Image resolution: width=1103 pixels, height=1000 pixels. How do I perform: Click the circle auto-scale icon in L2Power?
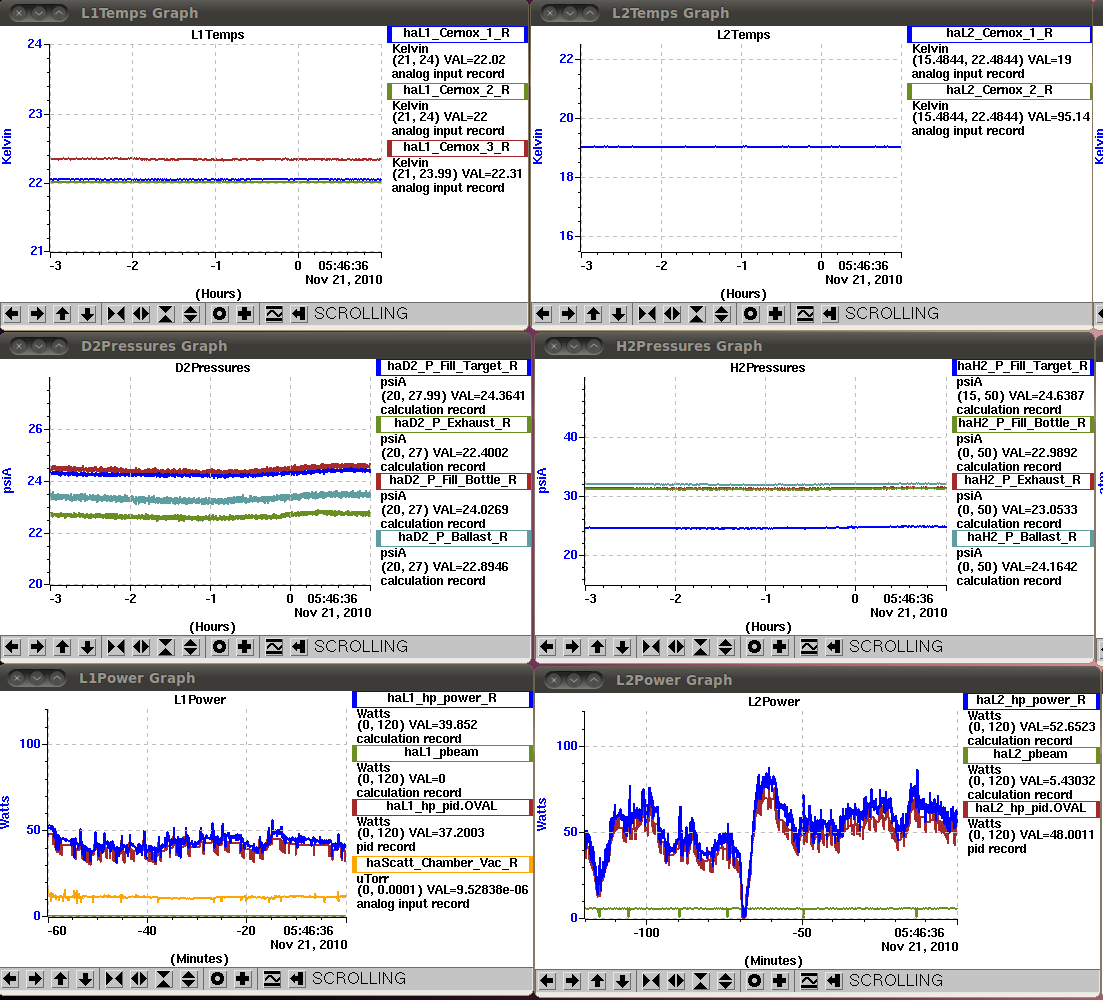(755, 980)
